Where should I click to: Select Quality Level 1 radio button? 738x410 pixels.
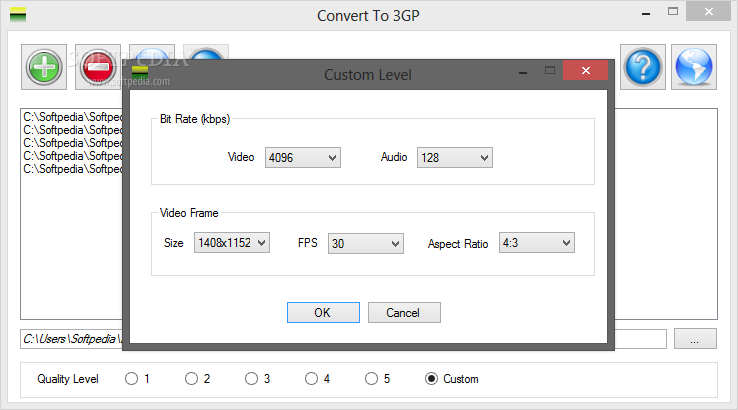[131, 378]
